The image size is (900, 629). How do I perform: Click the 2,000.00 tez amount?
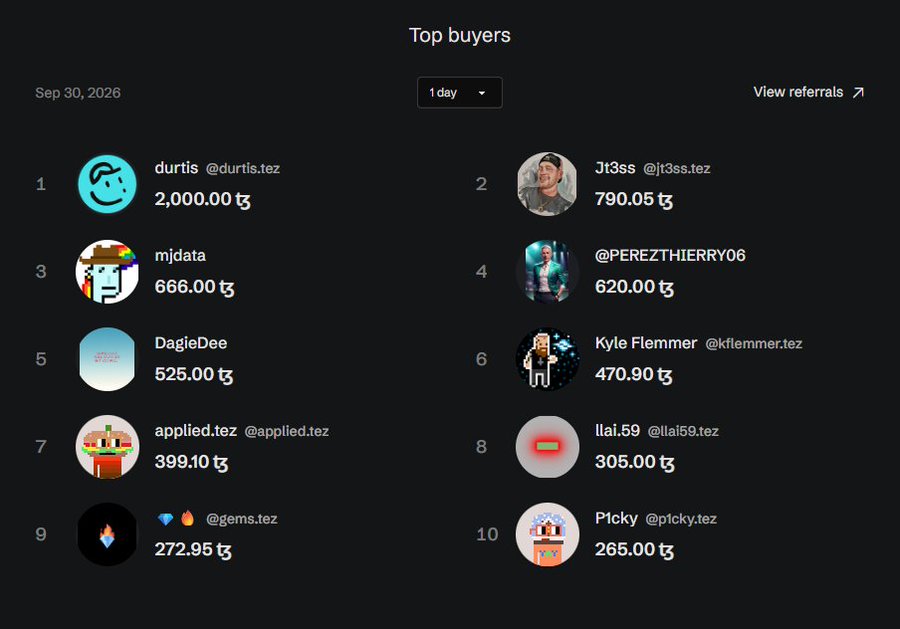coord(203,199)
